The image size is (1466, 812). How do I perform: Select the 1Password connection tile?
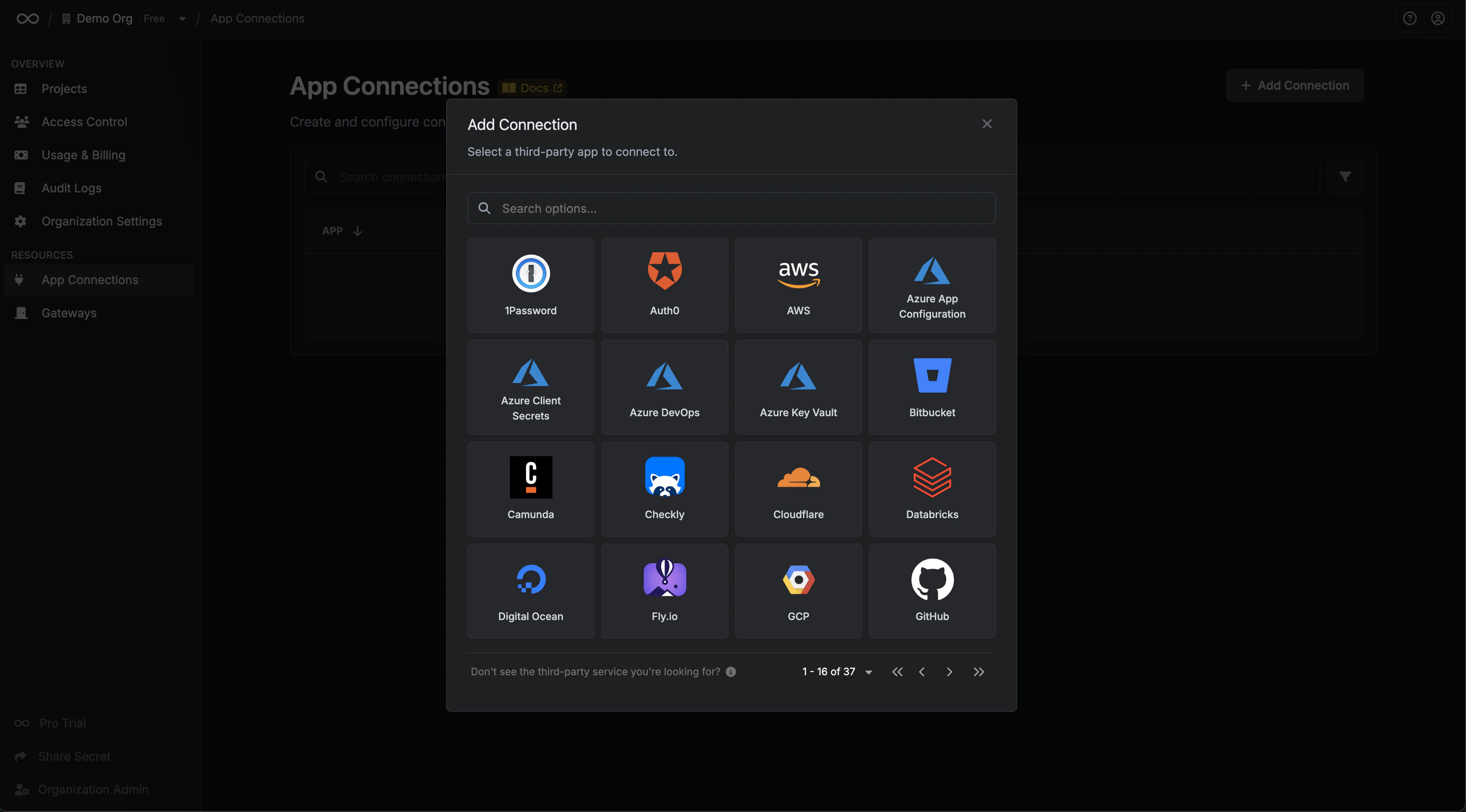click(x=530, y=285)
